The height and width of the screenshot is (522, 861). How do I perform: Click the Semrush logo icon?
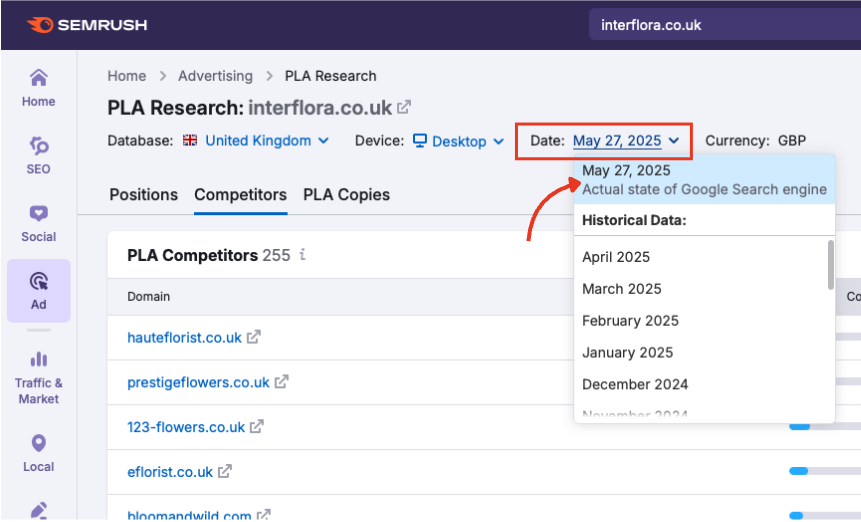click(40, 24)
